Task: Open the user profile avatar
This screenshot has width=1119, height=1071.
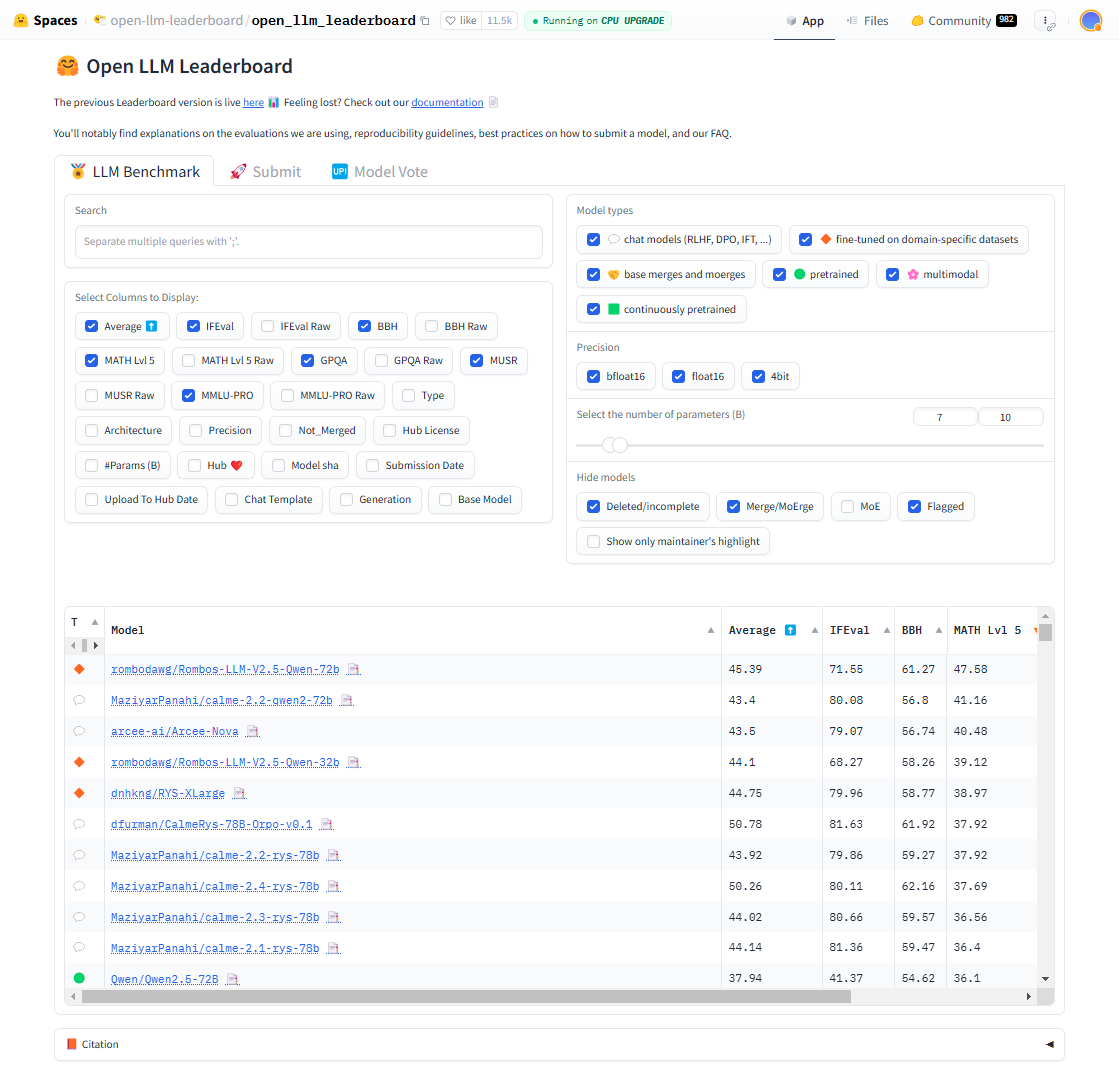Action: pyautogui.click(x=1090, y=21)
